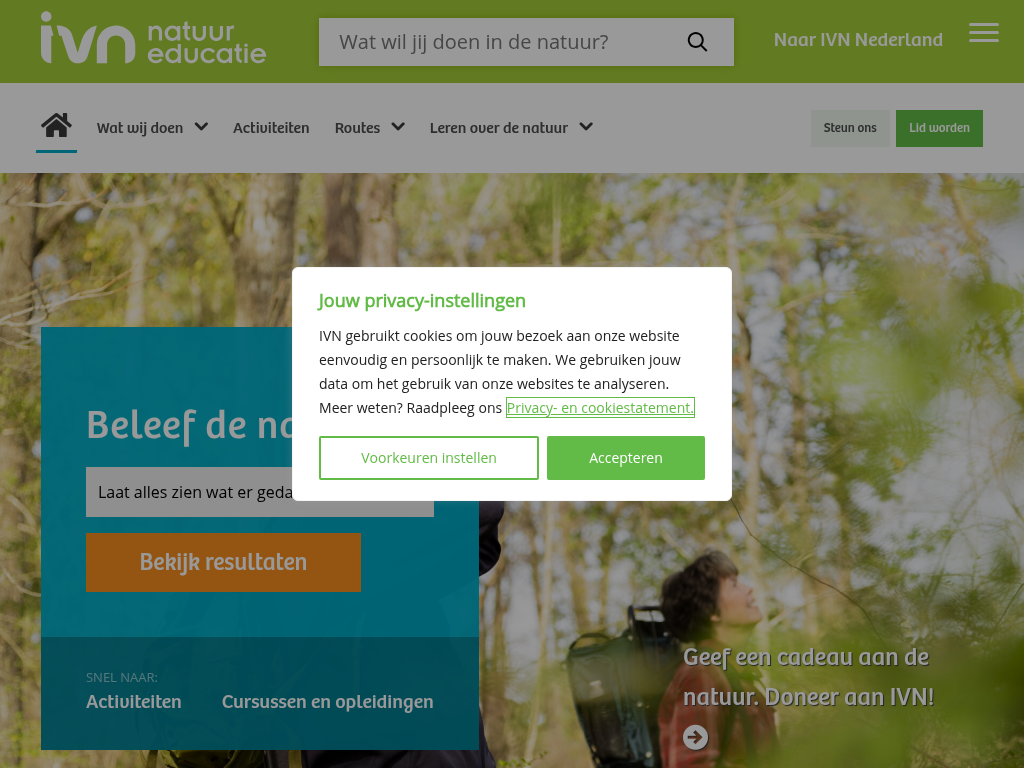Expand 'Leren over de natuur' chevron
Viewport: 1024px width, 768px height.
coord(586,127)
